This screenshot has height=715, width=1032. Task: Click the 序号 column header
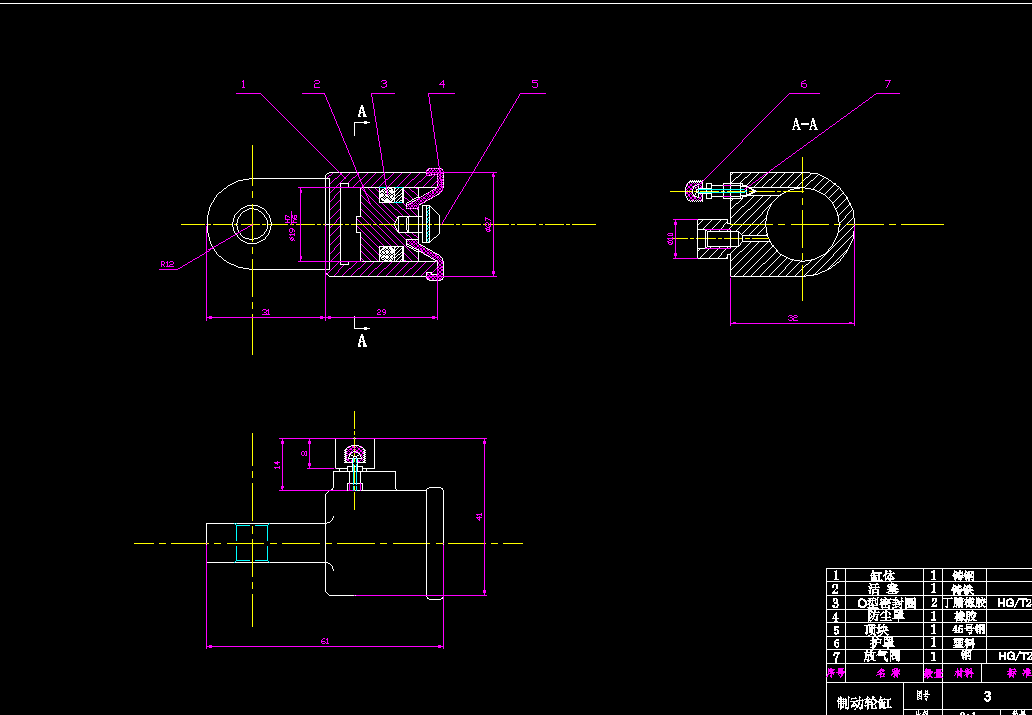836,673
